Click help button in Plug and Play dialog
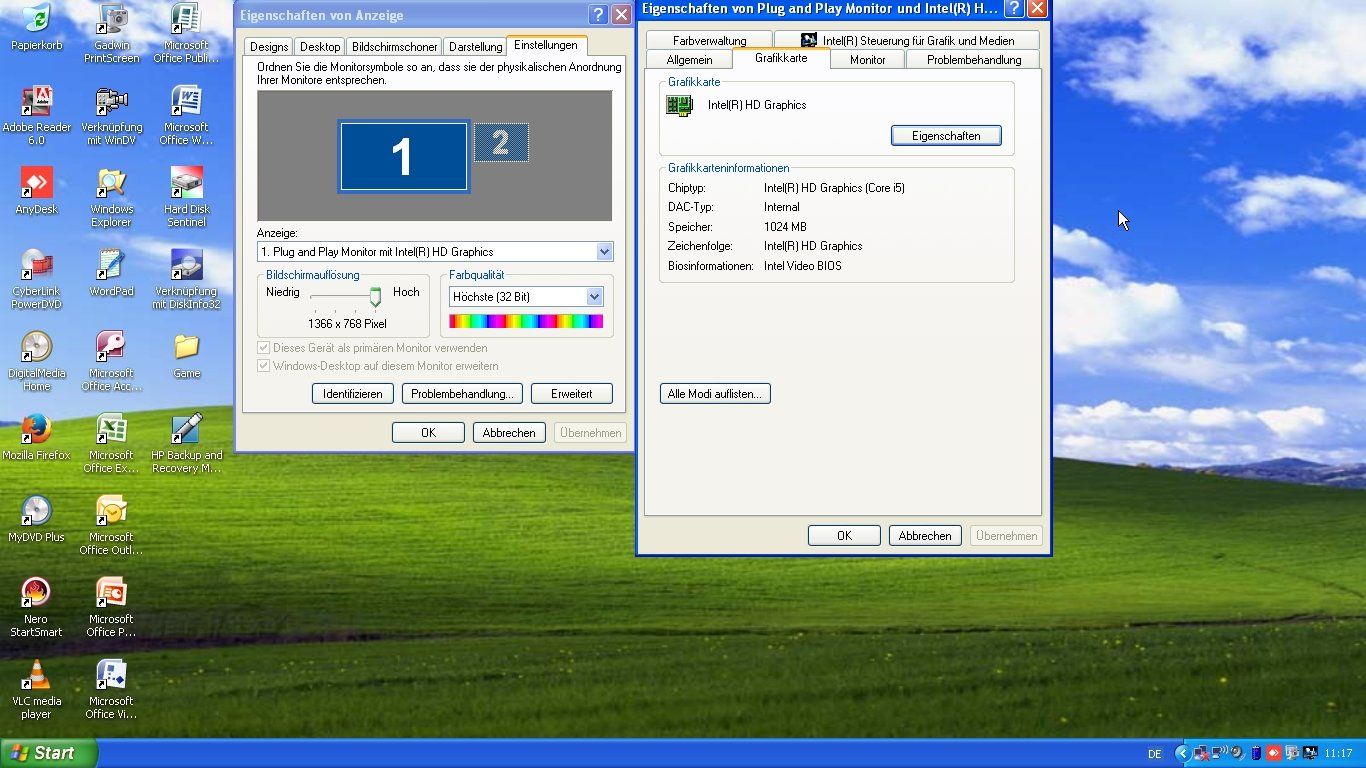The width and height of the screenshot is (1366, 768). 1014,9
